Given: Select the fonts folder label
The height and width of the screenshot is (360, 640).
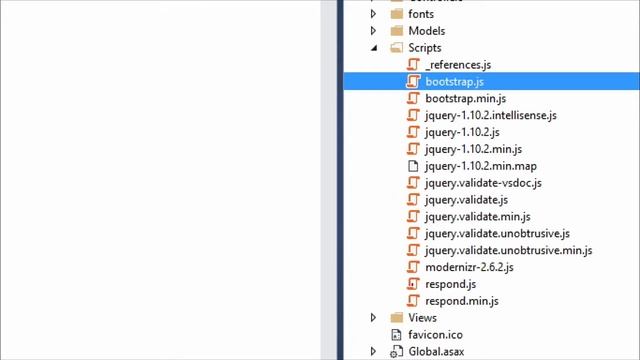Looking at the screenshot, I should 421,14.
